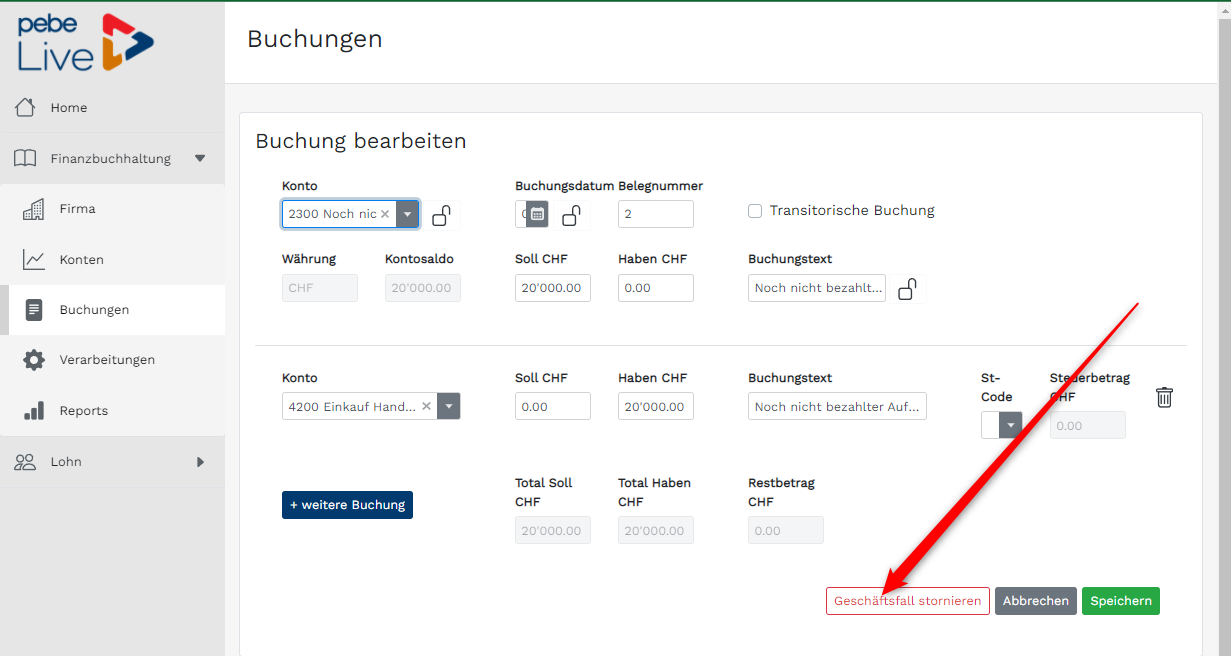Click the Belegnummer input field

(655, 214)
